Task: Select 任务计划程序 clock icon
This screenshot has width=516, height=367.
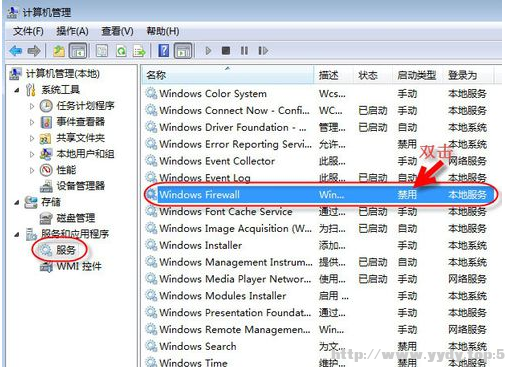Action: pos(46,106)
